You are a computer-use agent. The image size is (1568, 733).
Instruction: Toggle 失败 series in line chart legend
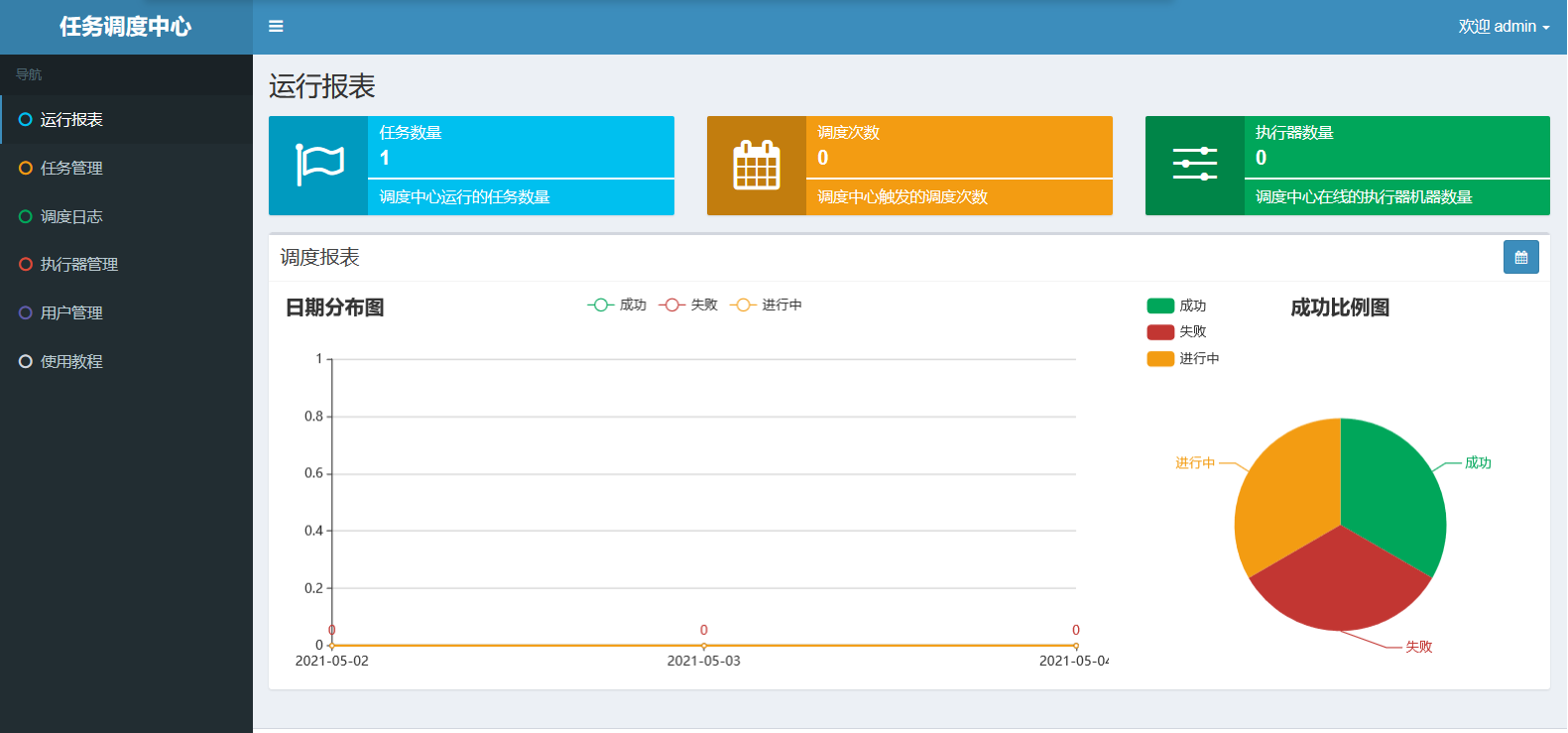coord(688,305)
